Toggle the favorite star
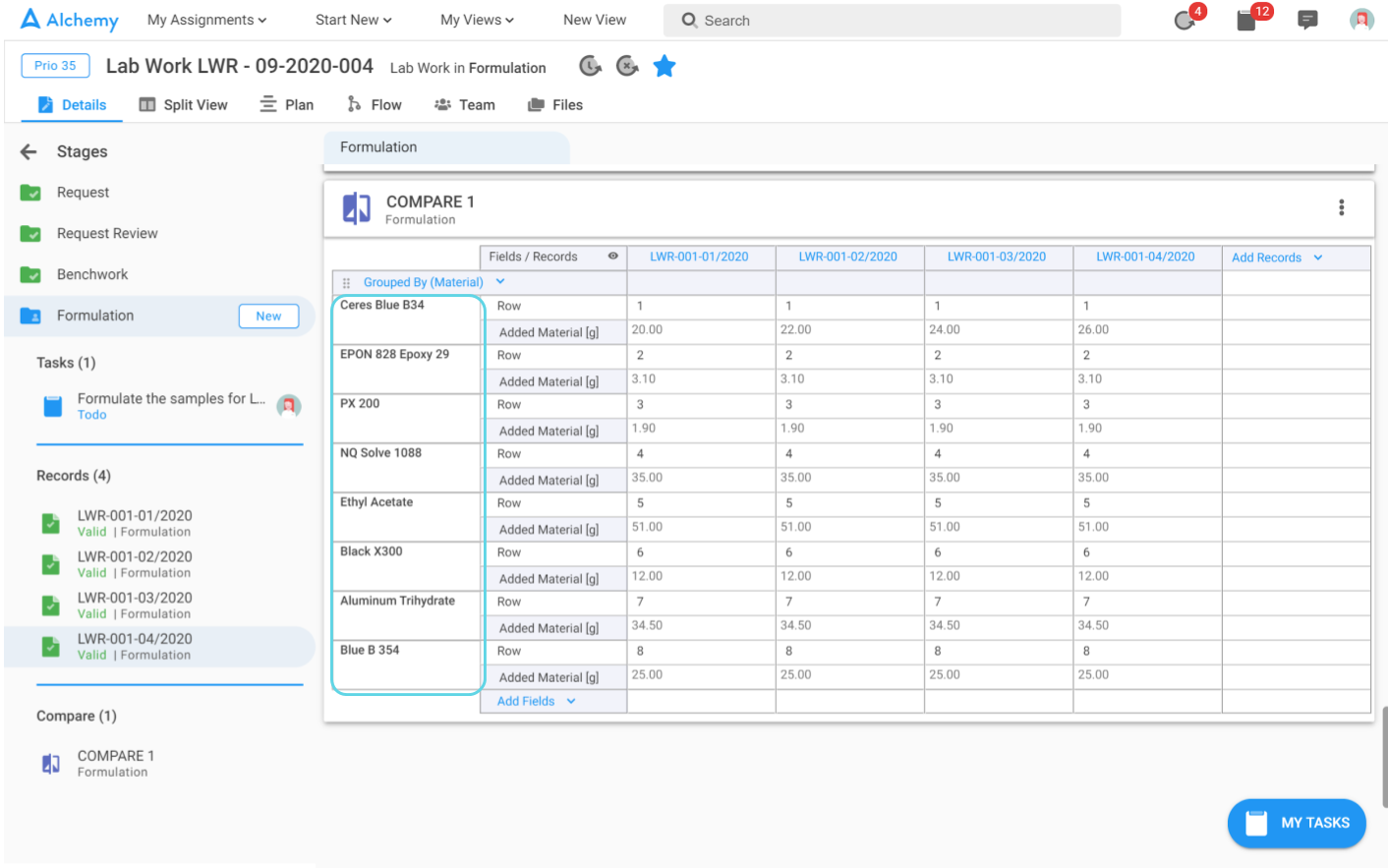The image size is (1388, 868). (665, 66)
